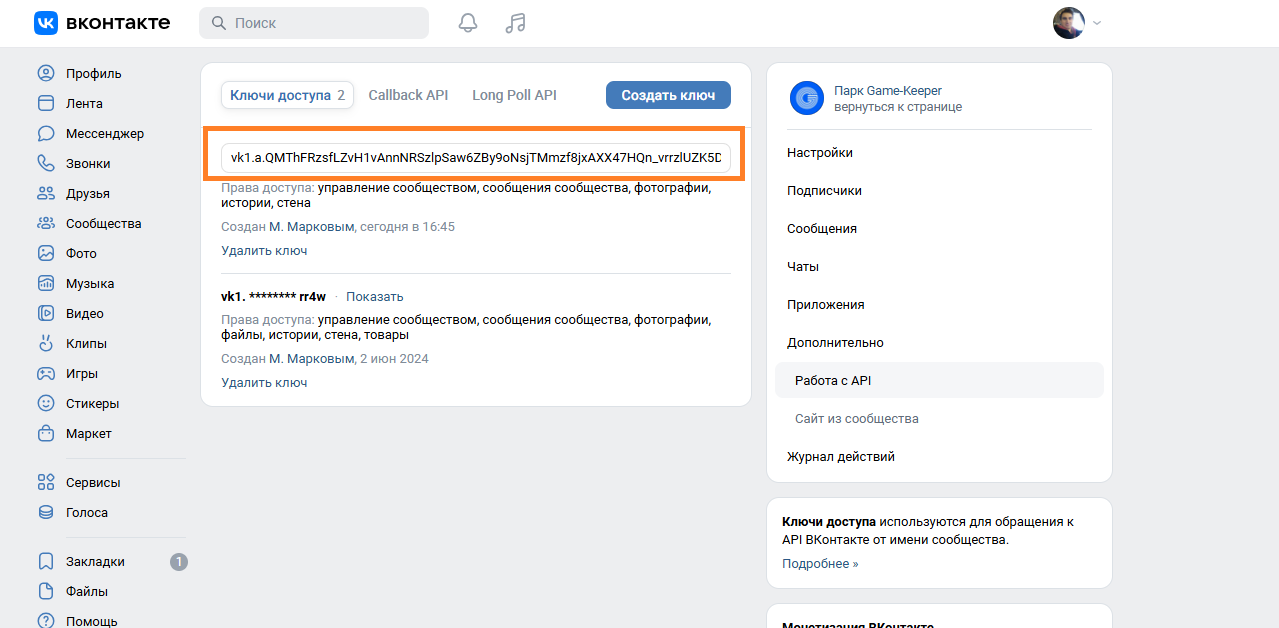Reveal the hidden key with Показать

pos(374,296)
